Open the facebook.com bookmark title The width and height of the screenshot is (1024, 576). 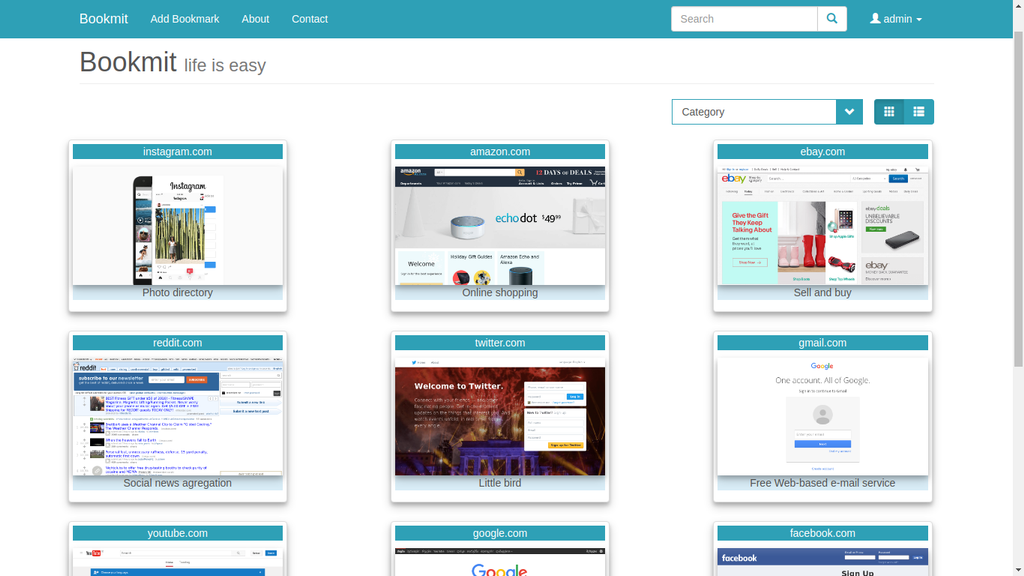pos(822,534)
